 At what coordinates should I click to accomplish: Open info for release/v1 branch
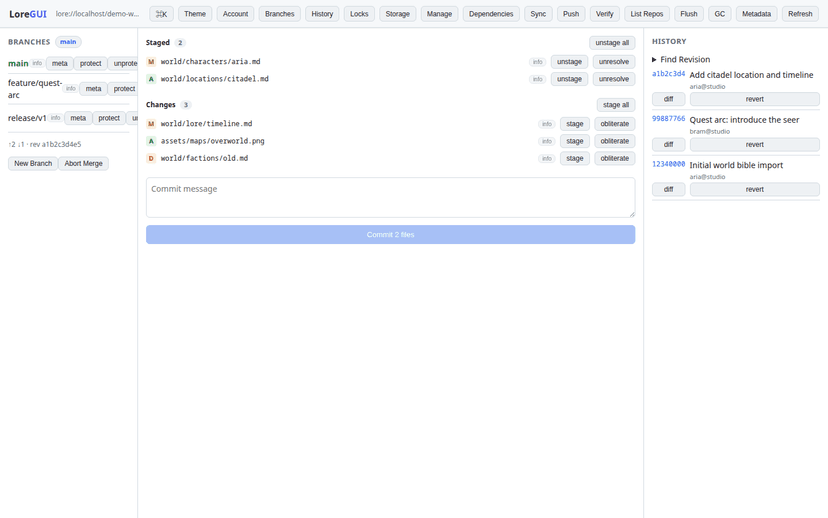[x=55, y=118]
